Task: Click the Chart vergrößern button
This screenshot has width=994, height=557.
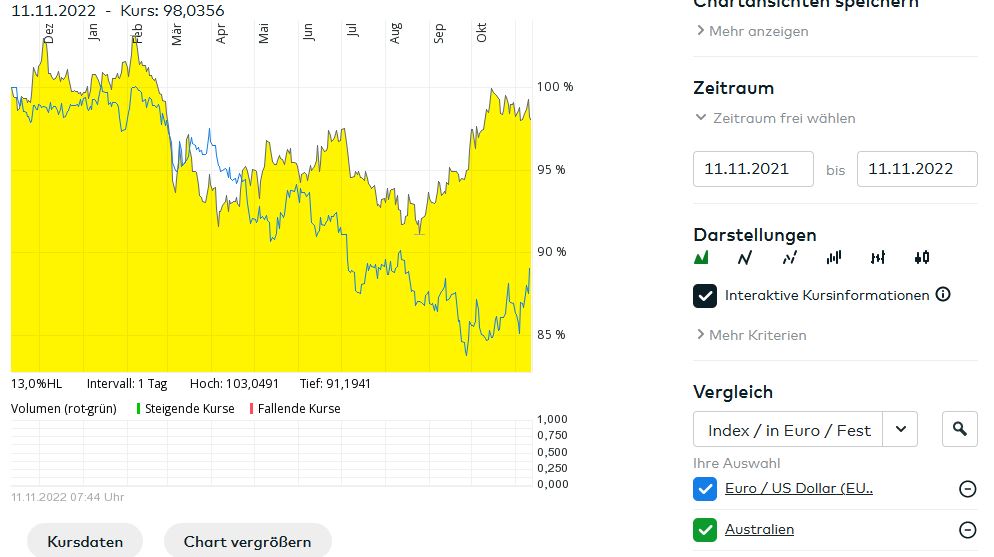Action: (x=247, y=542)
